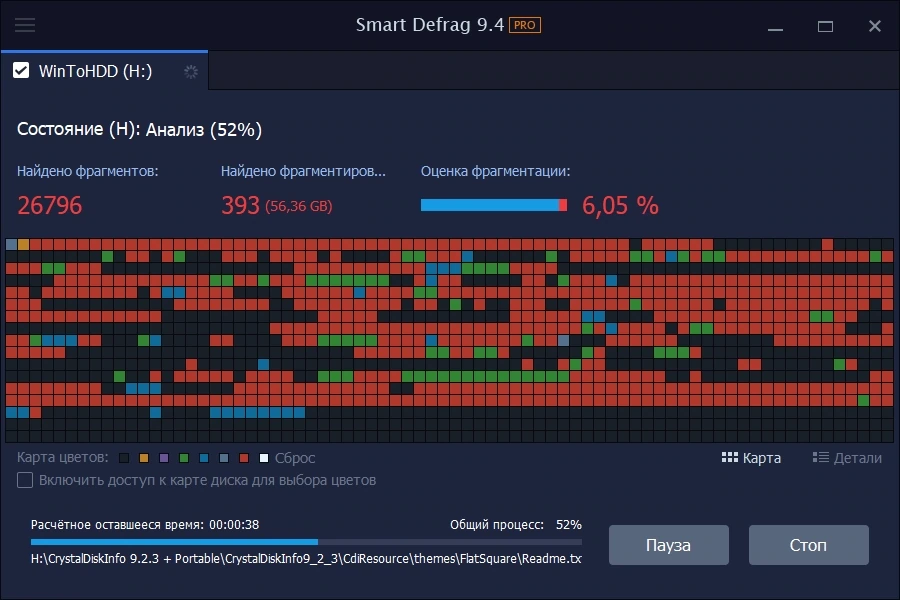Switch to the Карта map view
This screenshot has width=900, height=600.
coord(751,458)
